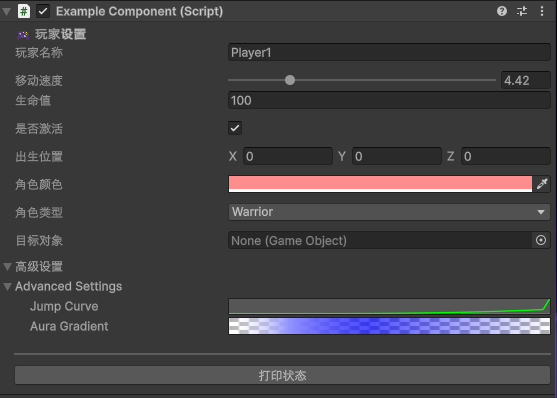Click the 移动速度 slider handle
The width and height of the screenshot is (557, 398).
point(290,80)
